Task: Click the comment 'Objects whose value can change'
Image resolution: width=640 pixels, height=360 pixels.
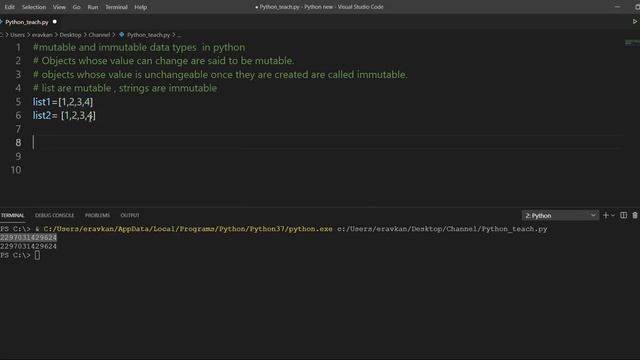Action: 163,61
